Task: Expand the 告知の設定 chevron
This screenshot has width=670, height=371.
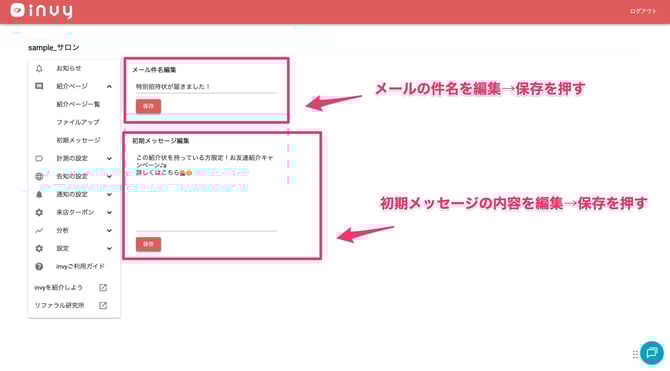Action: pyautogui.click(x=109, y=177)
